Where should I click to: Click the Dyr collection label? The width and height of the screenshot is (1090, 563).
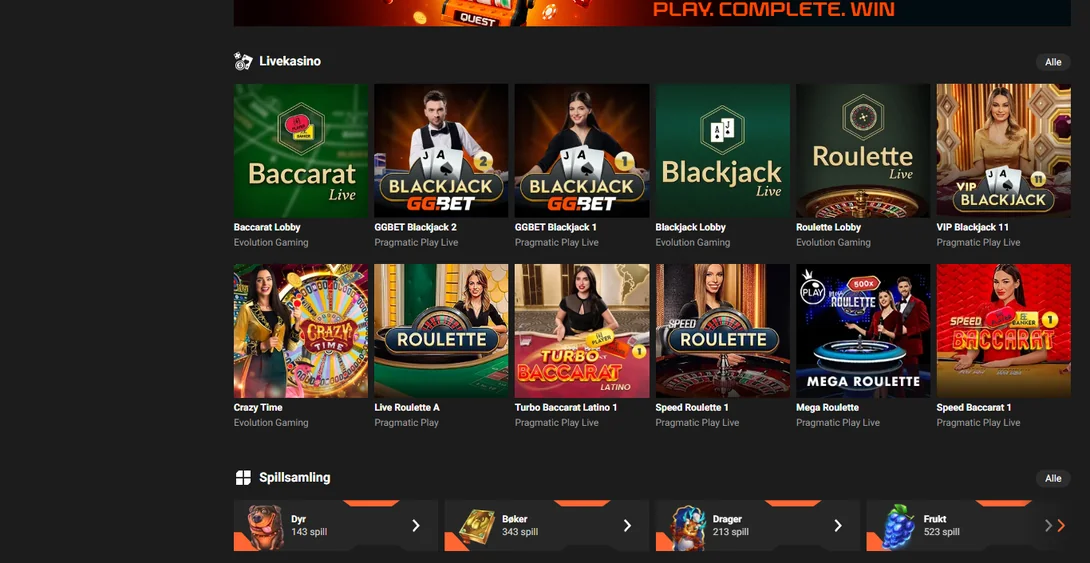coord(298,519)
